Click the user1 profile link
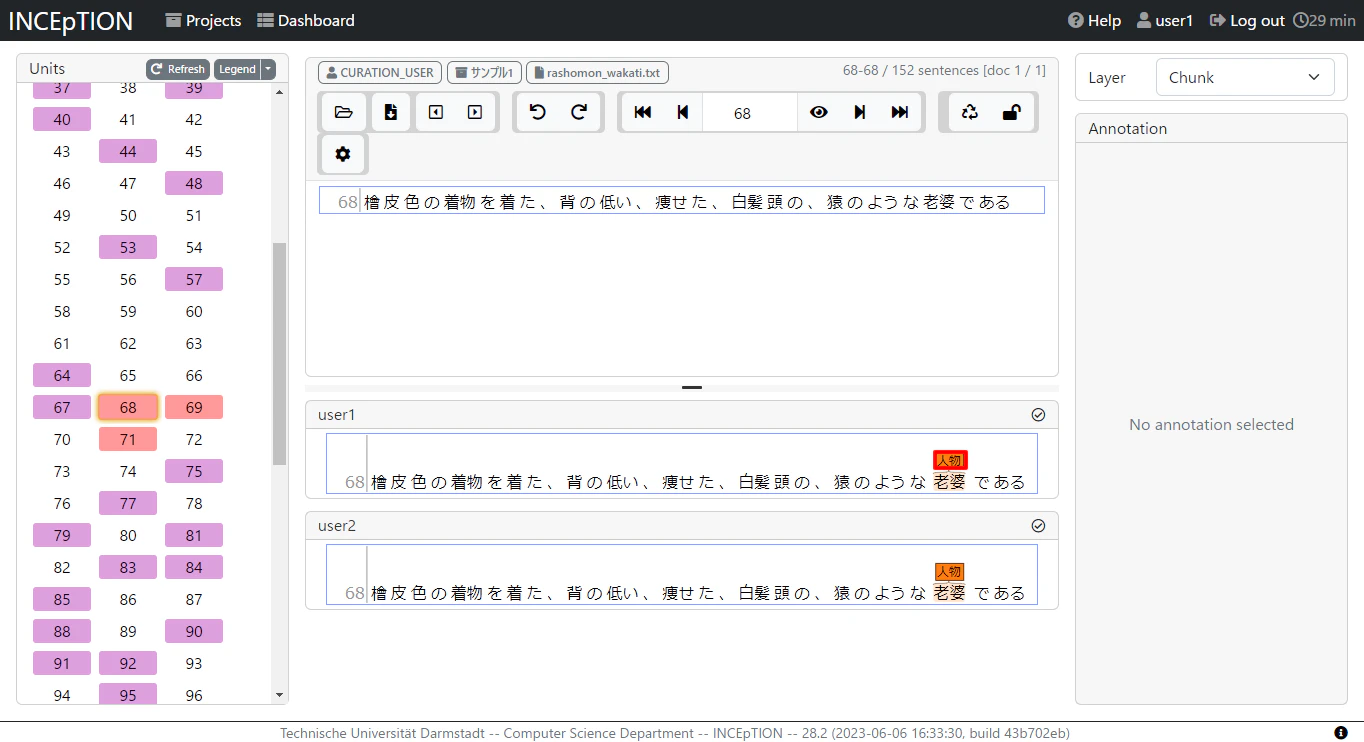Screen dimensions: 1364x742 [x=1165, y=20]
